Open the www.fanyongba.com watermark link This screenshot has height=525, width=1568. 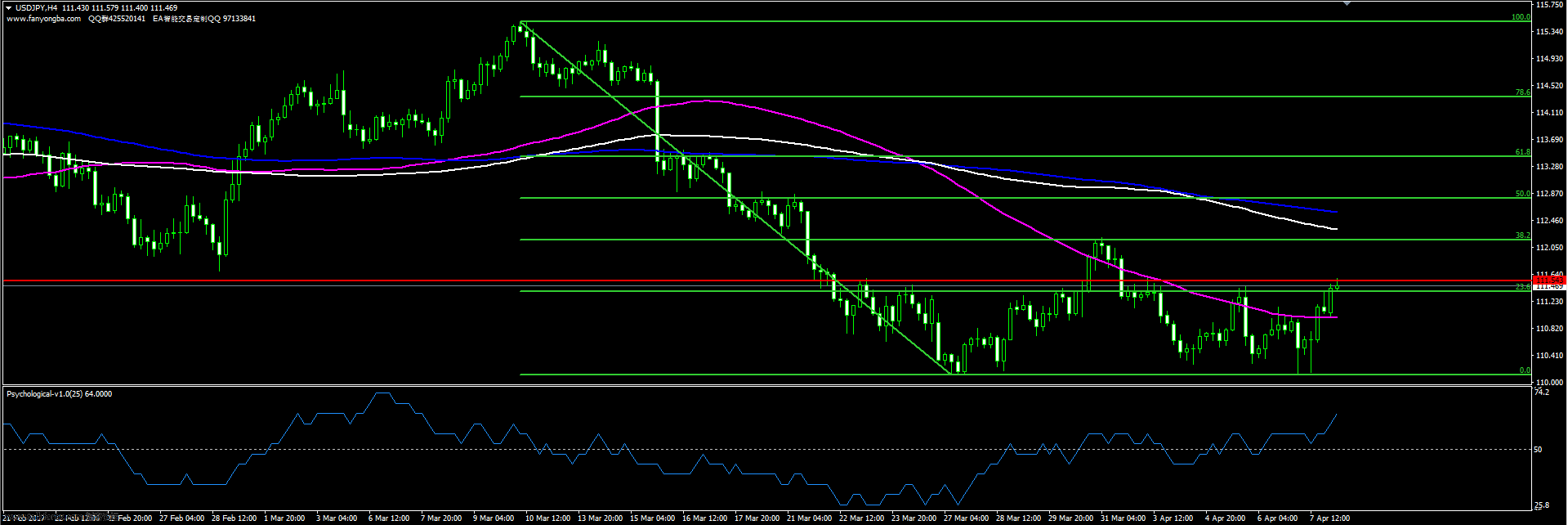[43, 19]
